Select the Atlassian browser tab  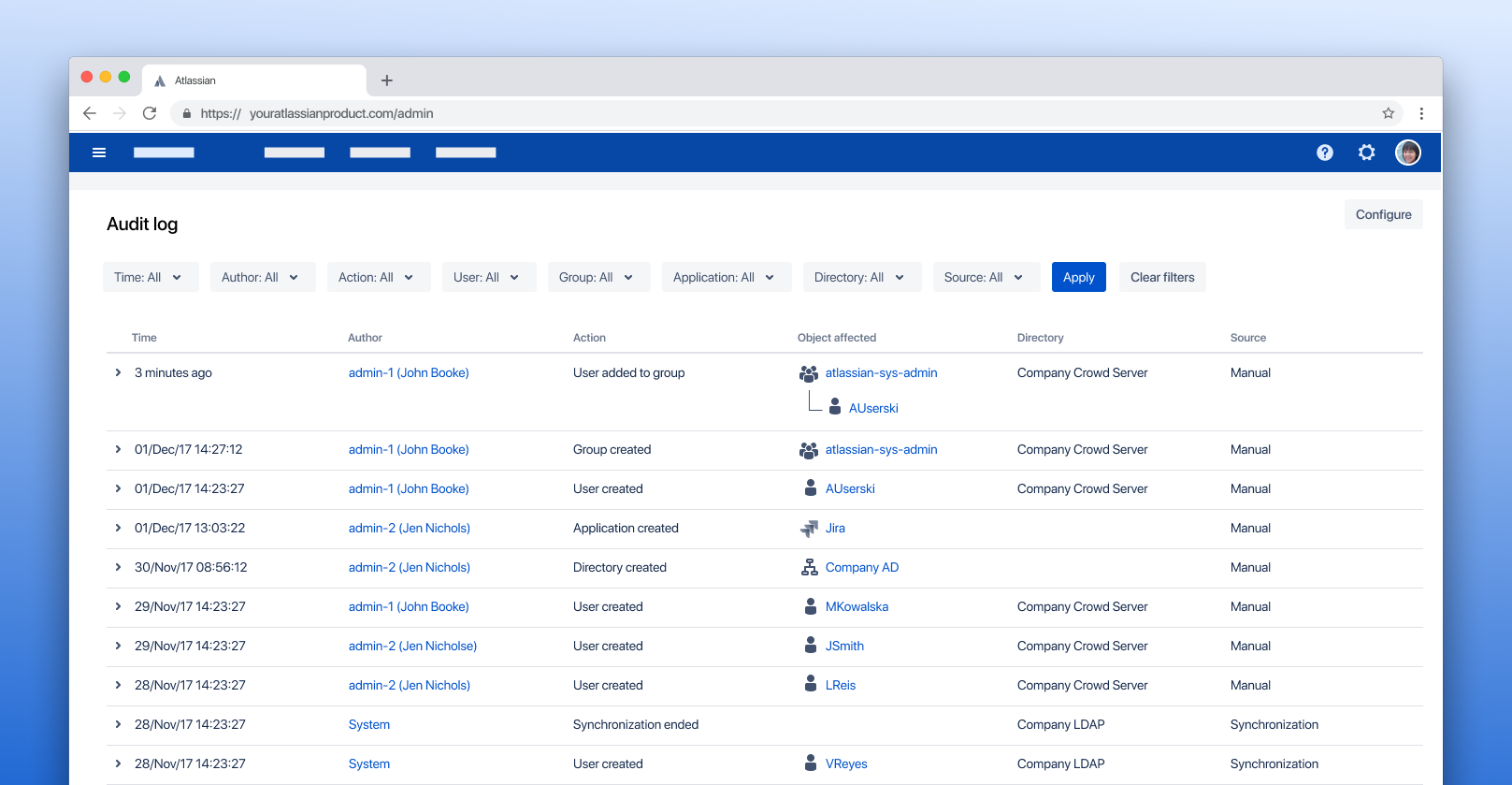pyautogui.click(x=254, y=80)
